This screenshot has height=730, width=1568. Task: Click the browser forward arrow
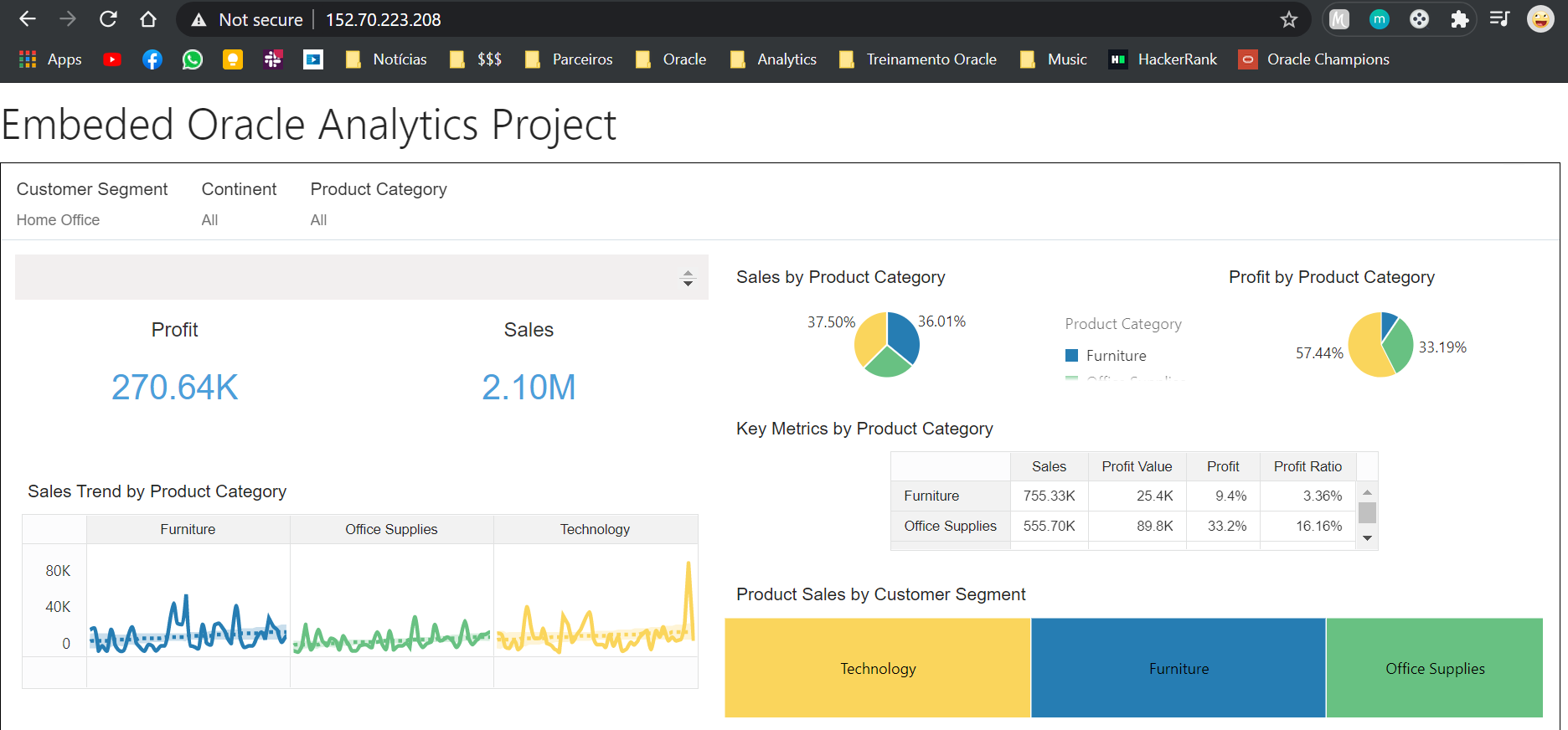68,19
